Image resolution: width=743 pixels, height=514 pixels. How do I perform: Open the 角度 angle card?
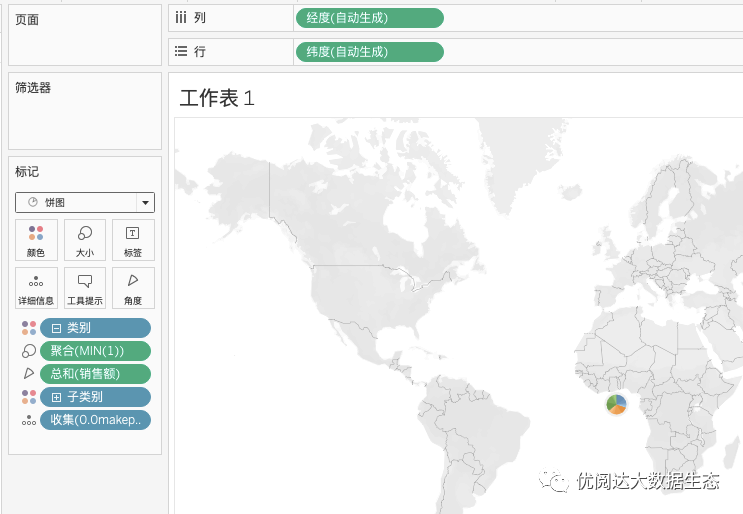(x=133, y=288)
